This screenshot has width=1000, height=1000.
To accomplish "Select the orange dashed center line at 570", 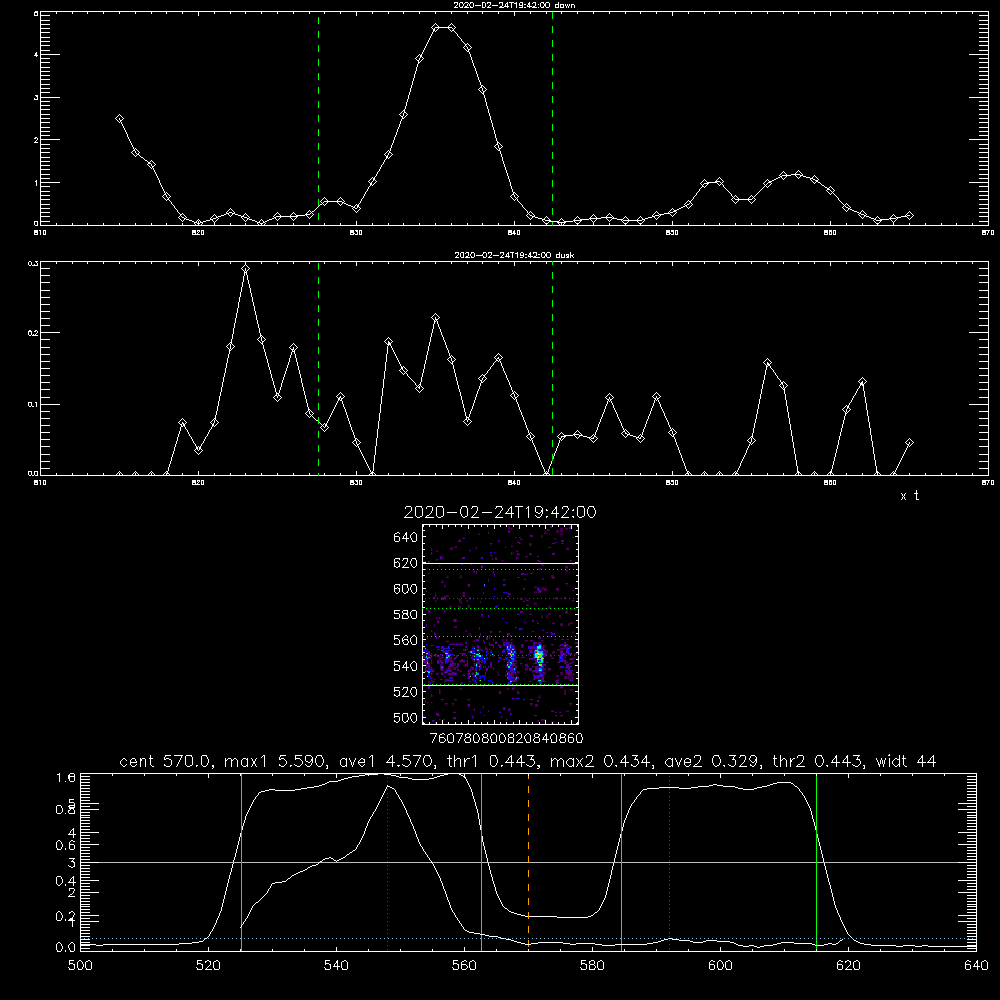I will [528, 862].
